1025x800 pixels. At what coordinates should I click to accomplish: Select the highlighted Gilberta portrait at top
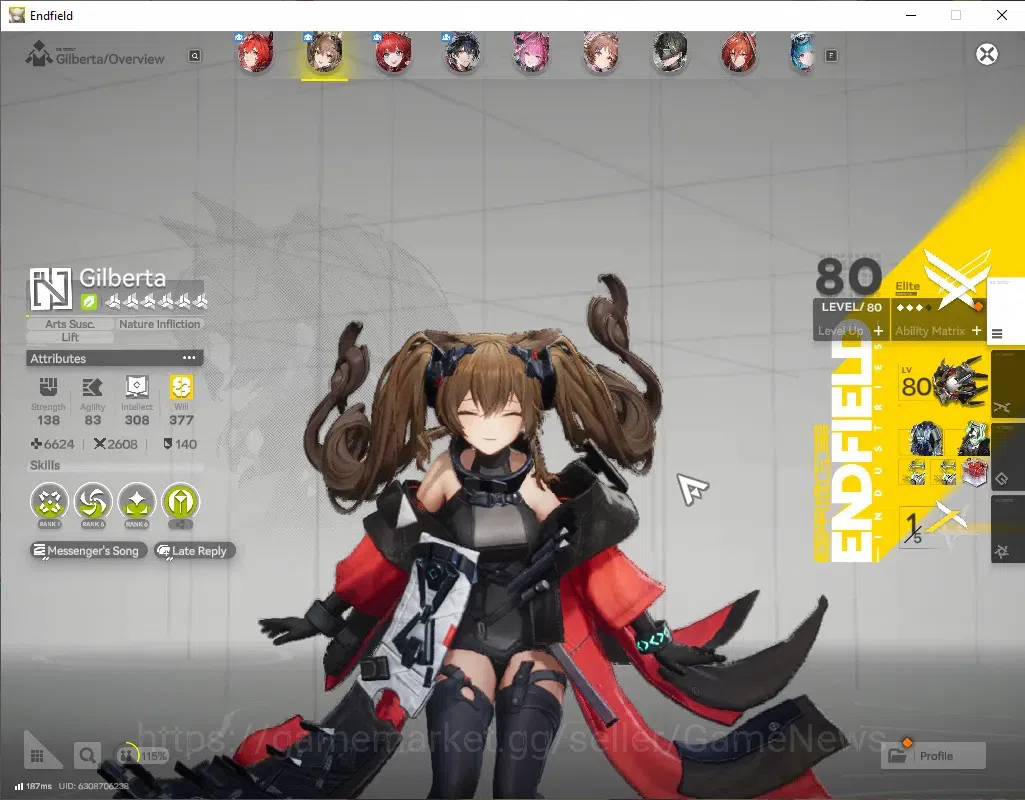point(324,52)
